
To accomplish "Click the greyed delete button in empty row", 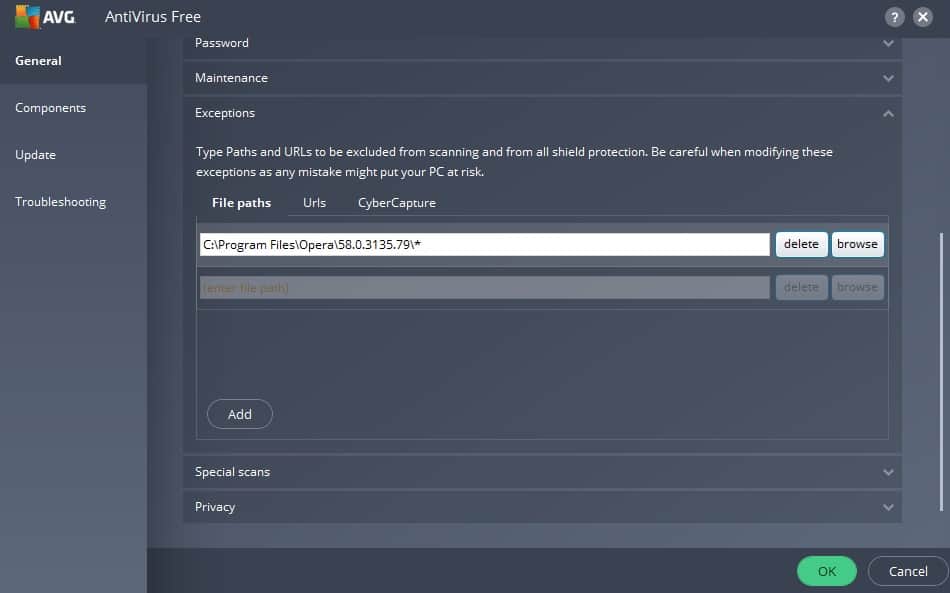I will 802,287.
